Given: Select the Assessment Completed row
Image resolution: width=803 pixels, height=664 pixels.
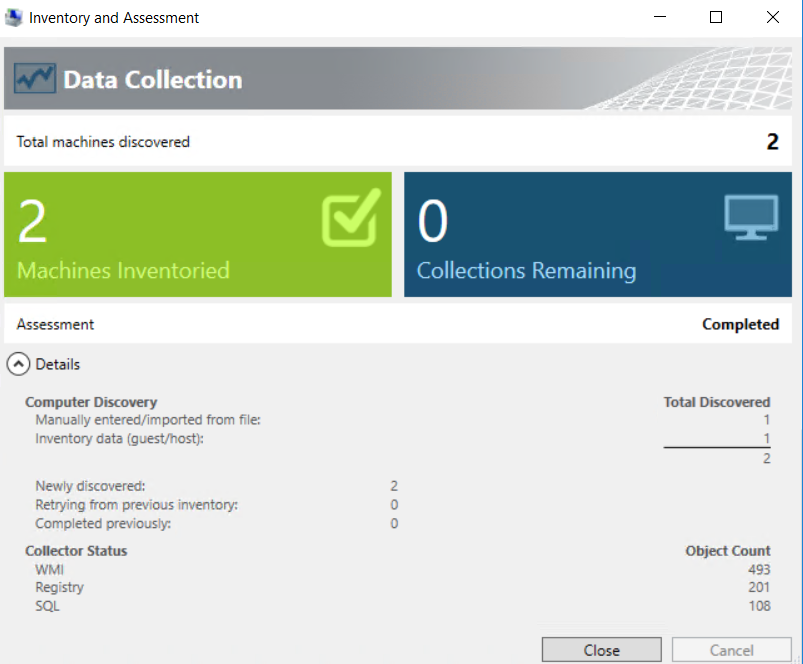Looking at the screenshot, I should click(x=400, y=324).
